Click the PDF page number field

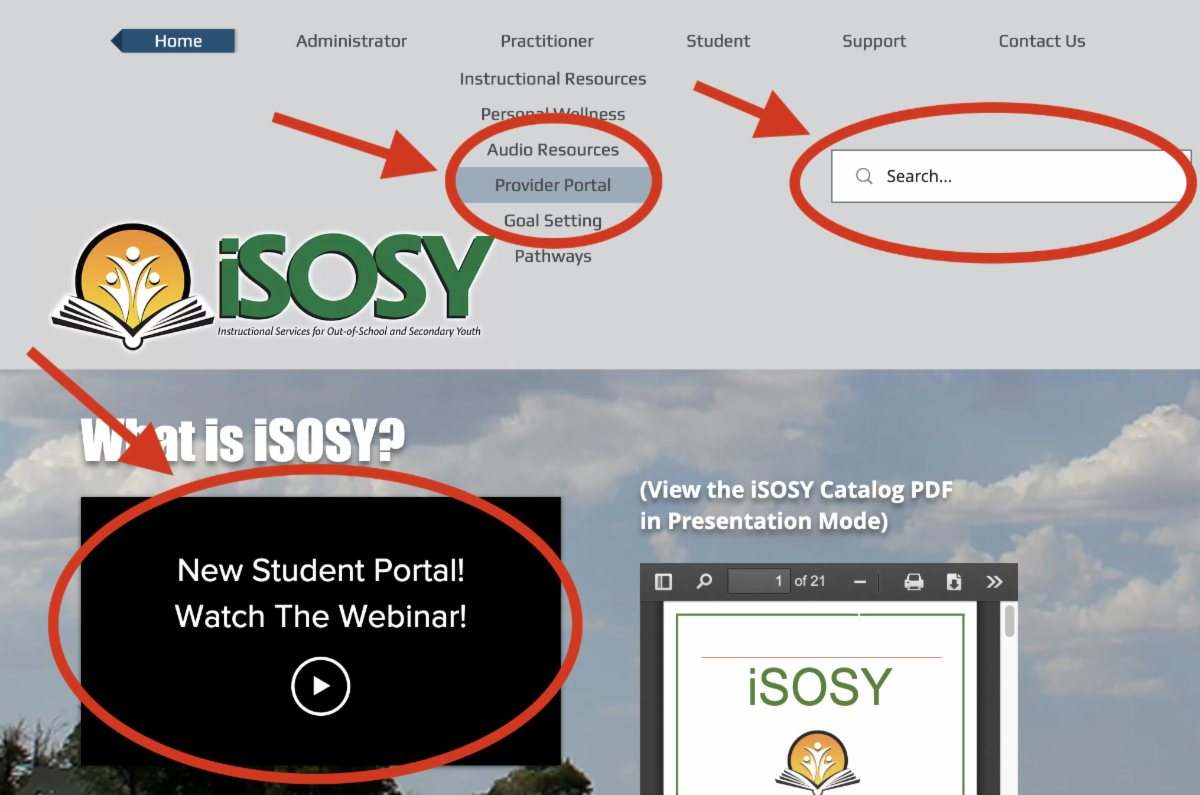[x=759, y=581]
